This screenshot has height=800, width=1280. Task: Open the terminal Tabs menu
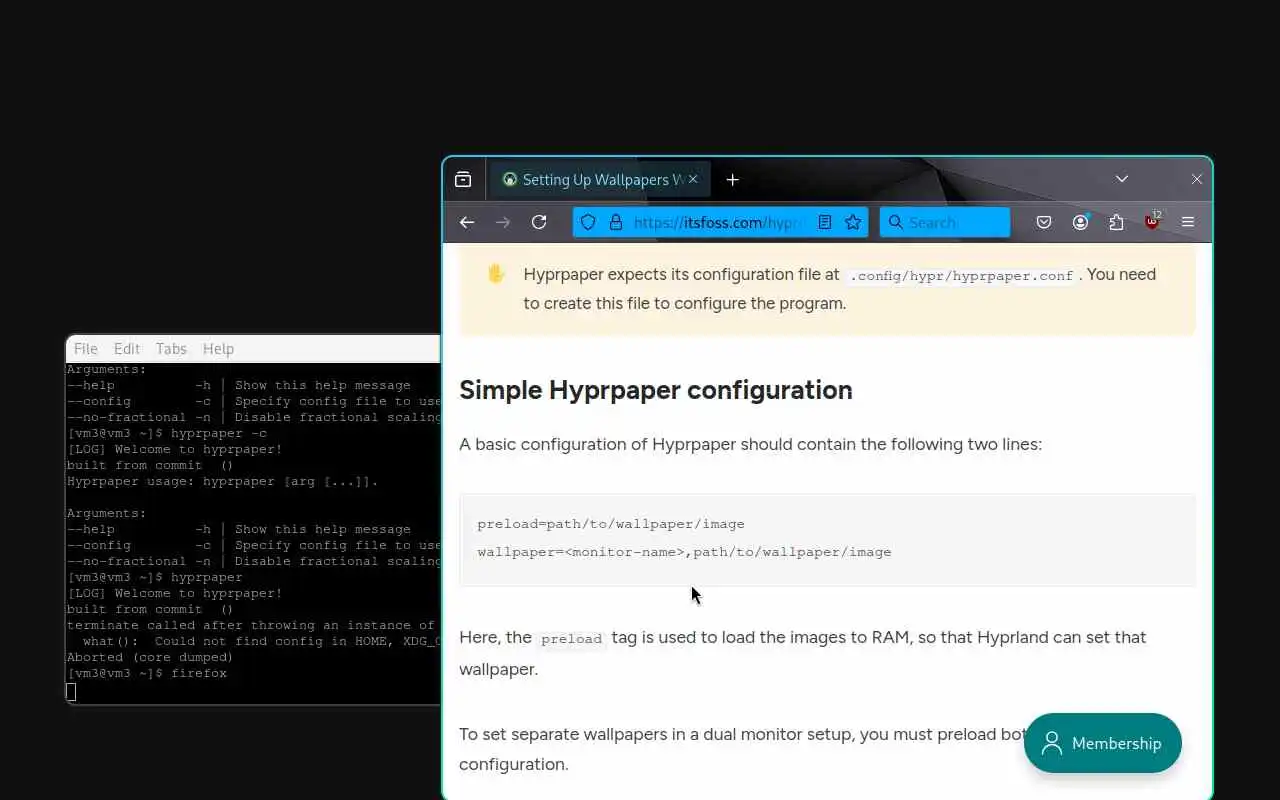(x=171, y=349)
